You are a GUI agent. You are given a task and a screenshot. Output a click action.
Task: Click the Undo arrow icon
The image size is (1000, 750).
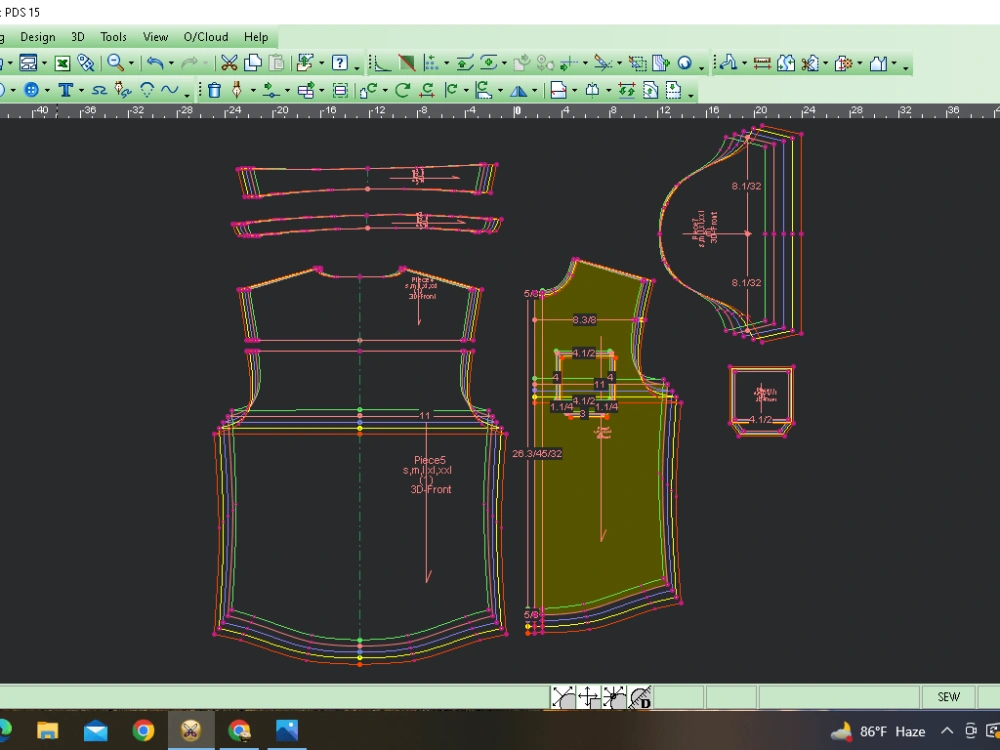[153, 64]
